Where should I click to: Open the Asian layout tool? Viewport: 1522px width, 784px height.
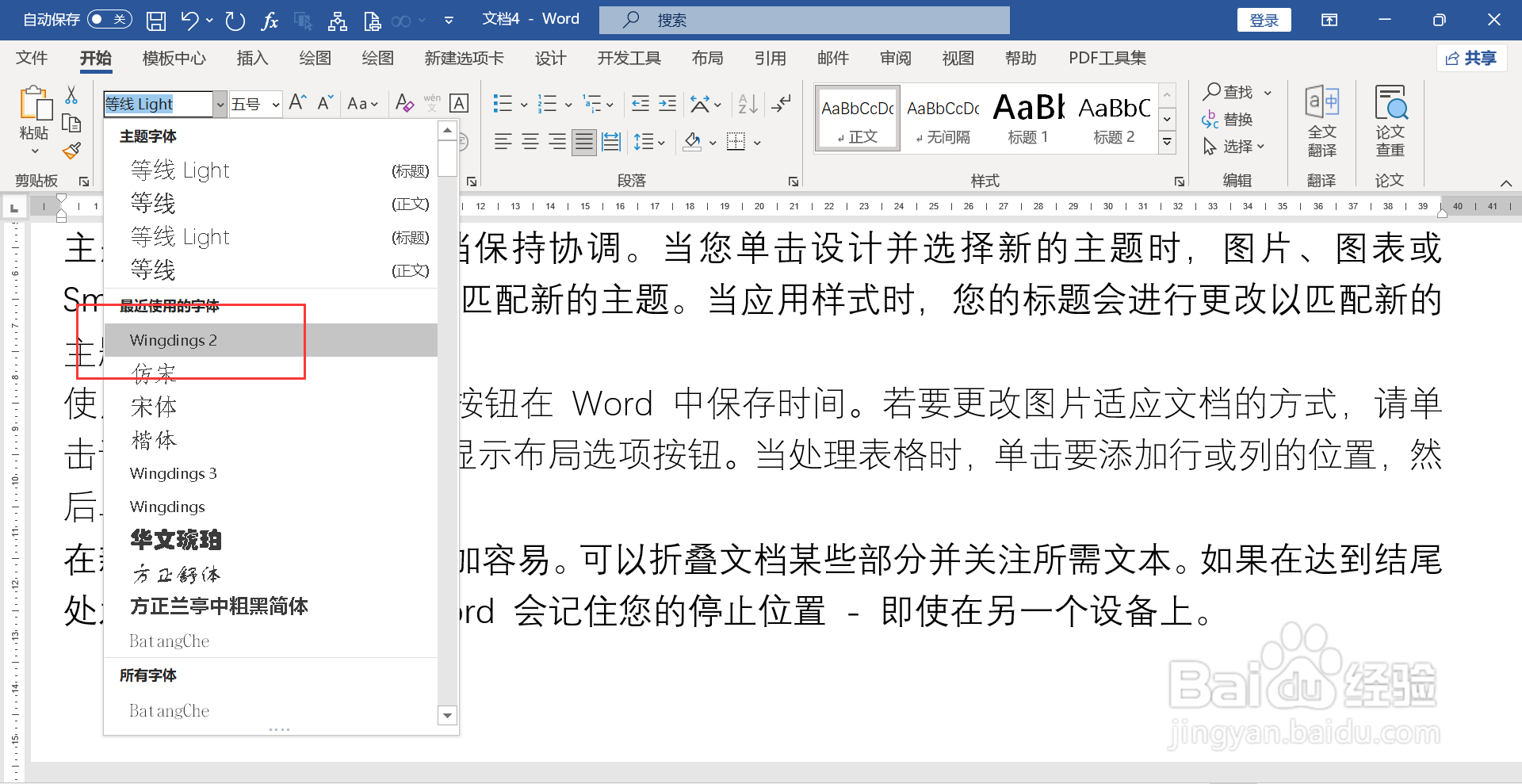(700, 103)
